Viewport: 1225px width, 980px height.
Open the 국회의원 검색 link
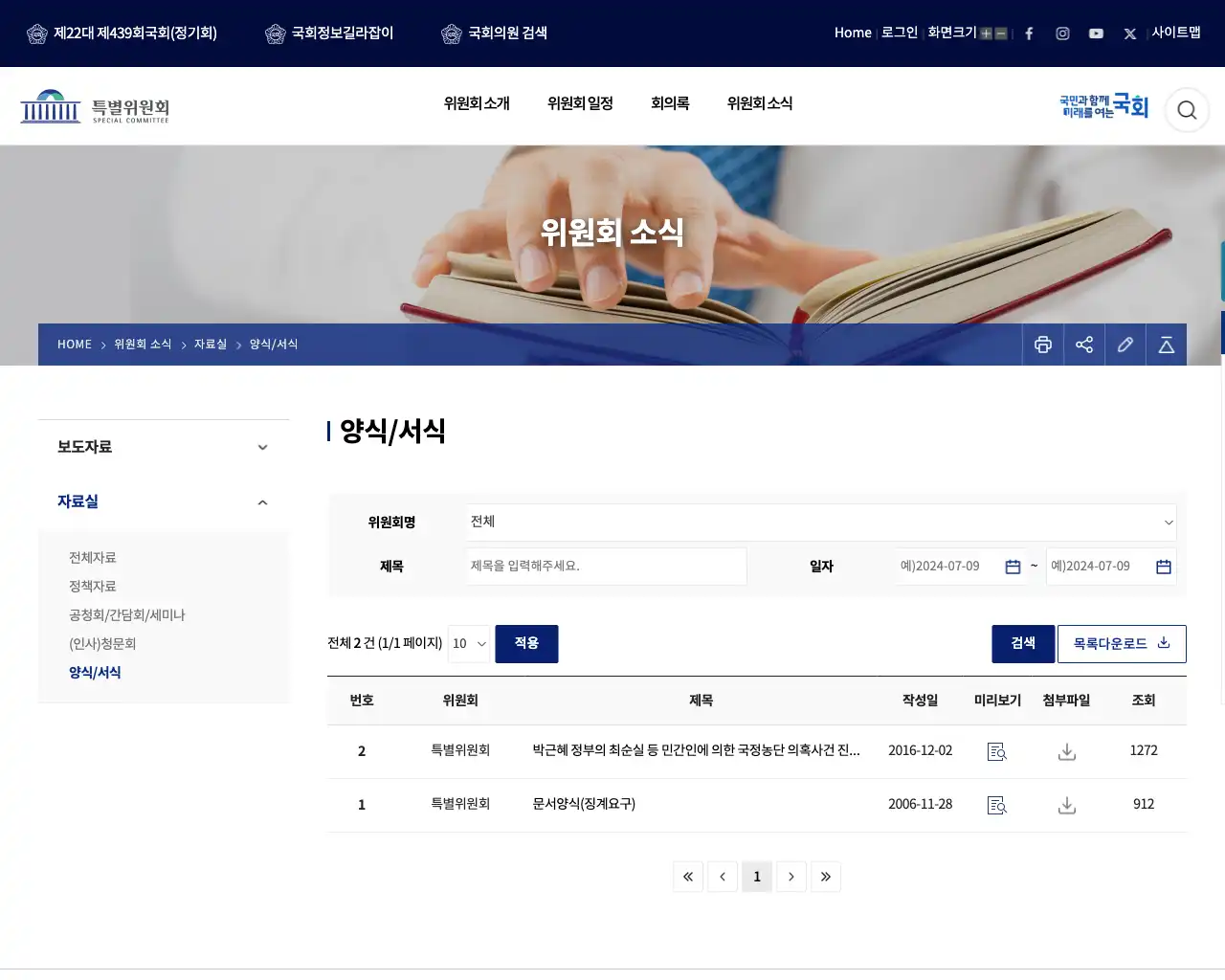coord(495,33)
